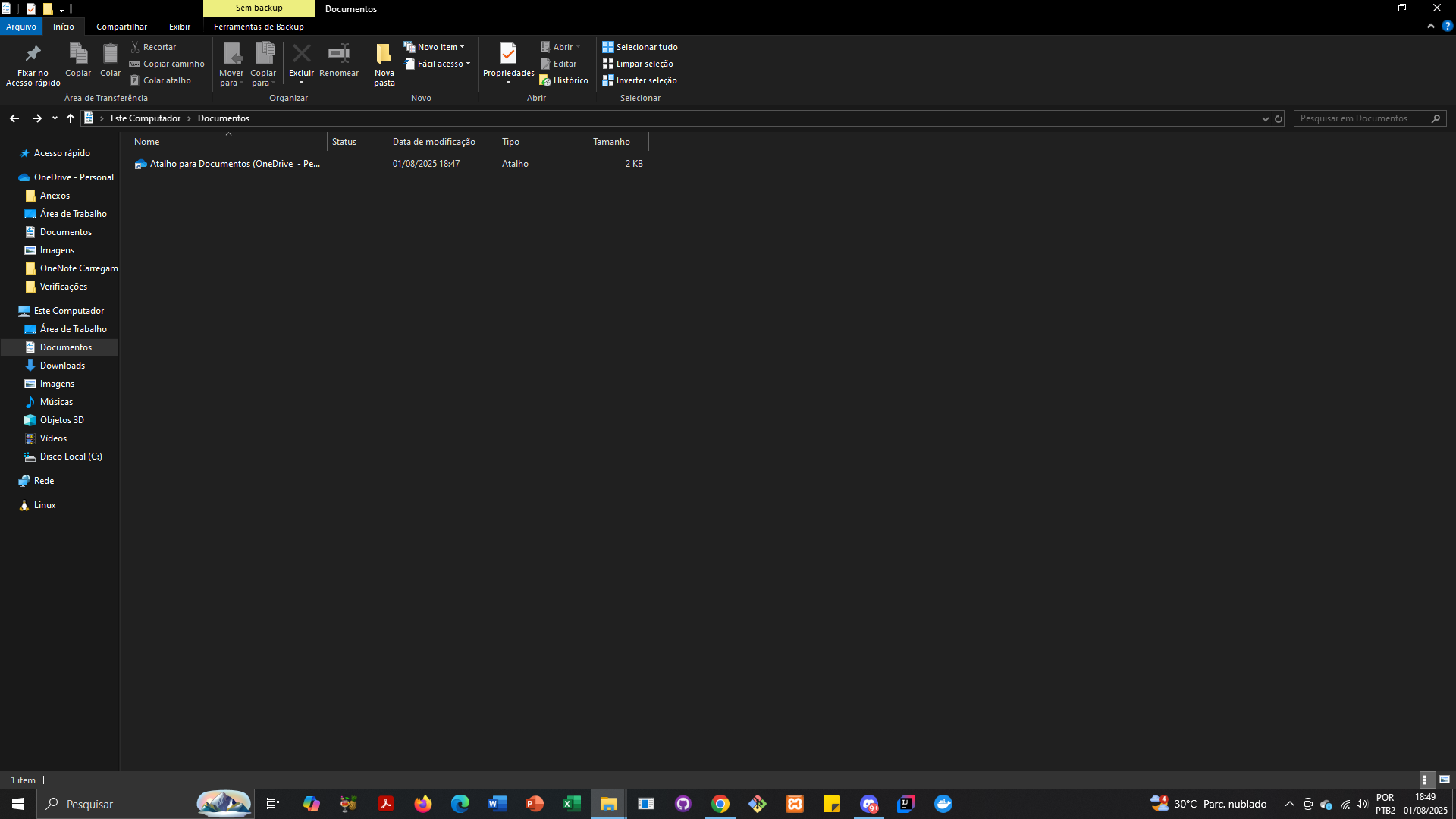Click the Inverter seleção icon

[x=607, y=80]
